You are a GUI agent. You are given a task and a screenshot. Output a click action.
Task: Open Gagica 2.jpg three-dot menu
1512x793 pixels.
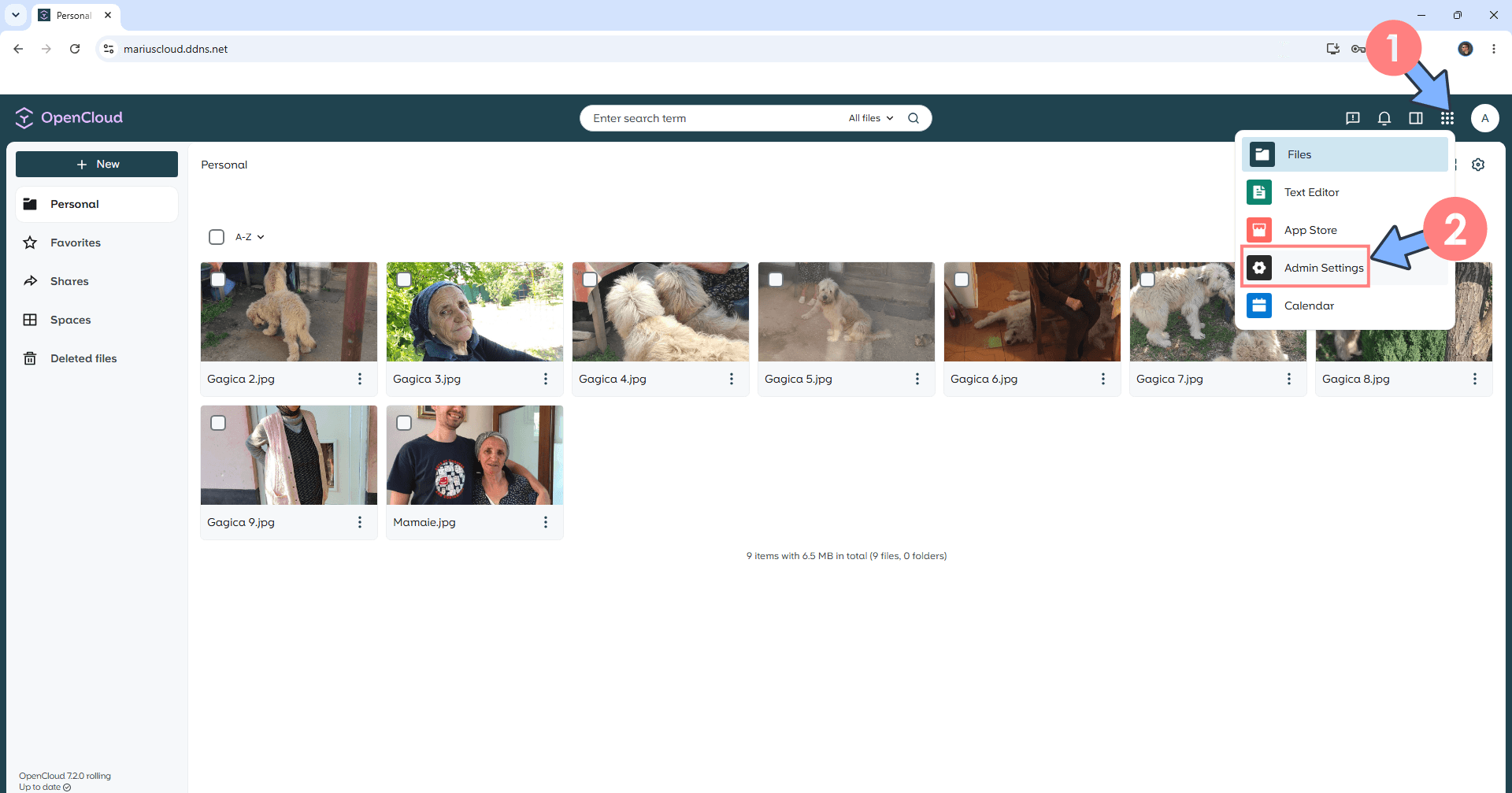360,379
